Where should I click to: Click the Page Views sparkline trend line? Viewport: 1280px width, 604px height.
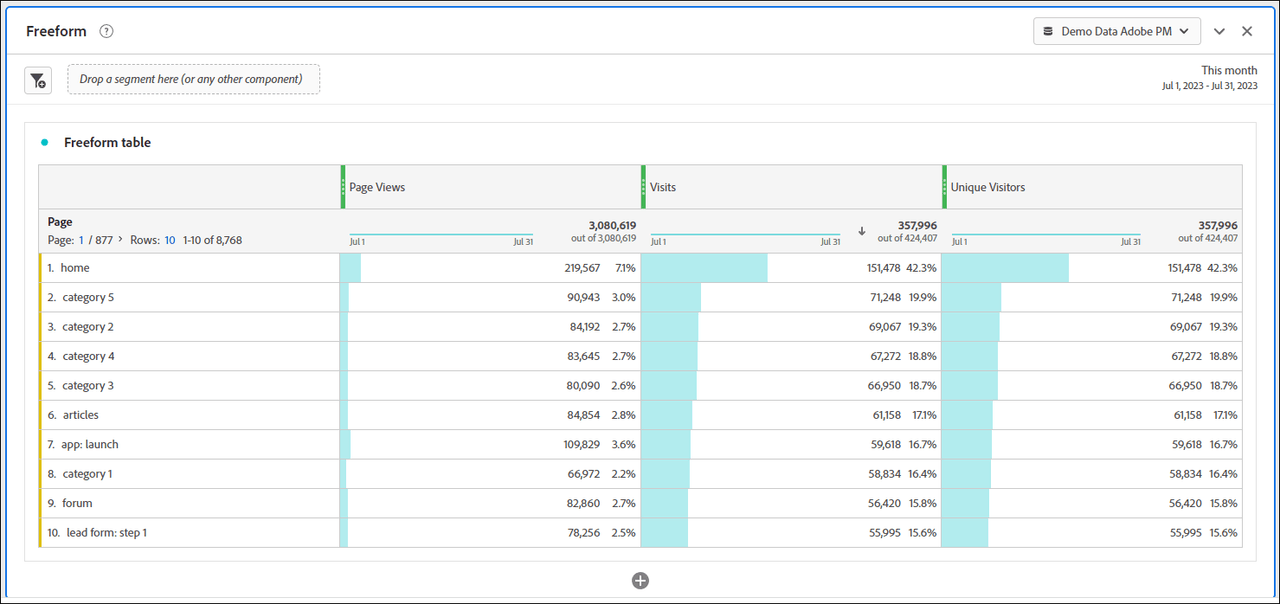coord(441,235)
